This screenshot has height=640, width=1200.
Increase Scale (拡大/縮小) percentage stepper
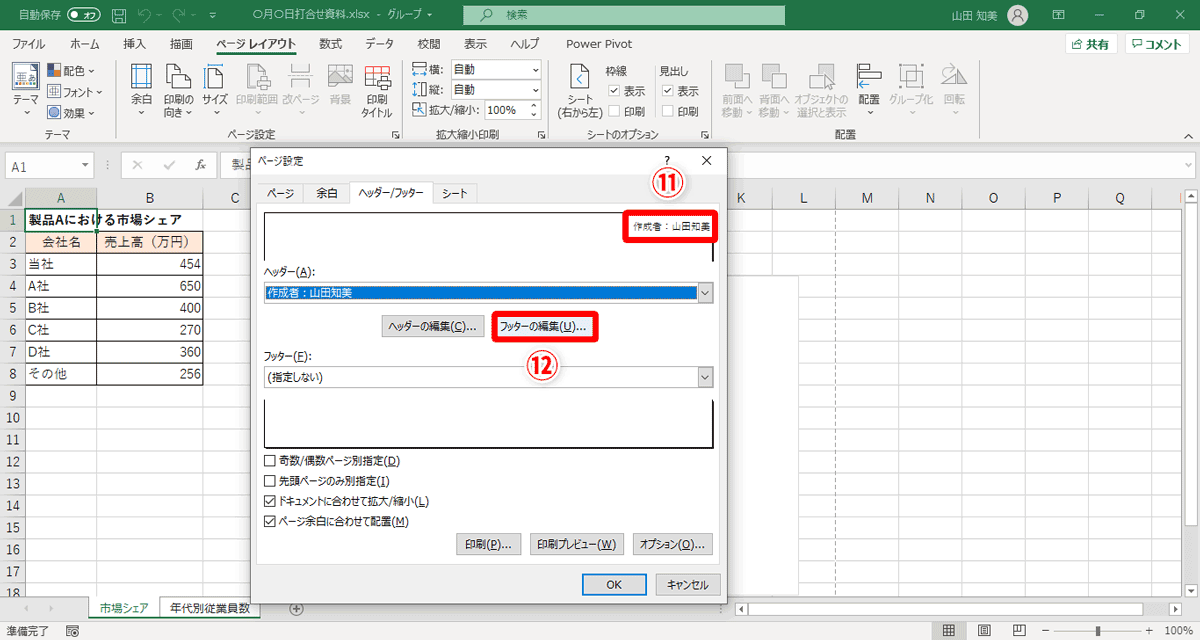(x=533, y=106)
